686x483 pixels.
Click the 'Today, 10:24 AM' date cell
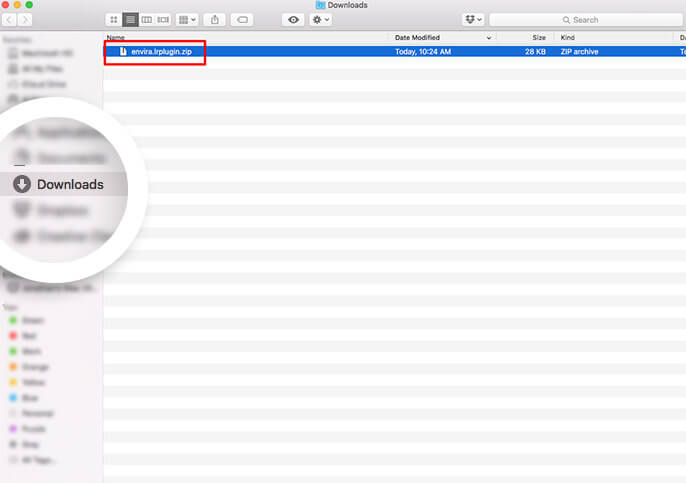[x=423, y=52]
